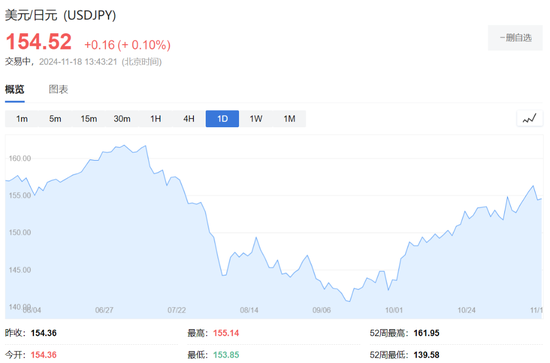Switch to the 图表 chart tab

coord(58,89)
